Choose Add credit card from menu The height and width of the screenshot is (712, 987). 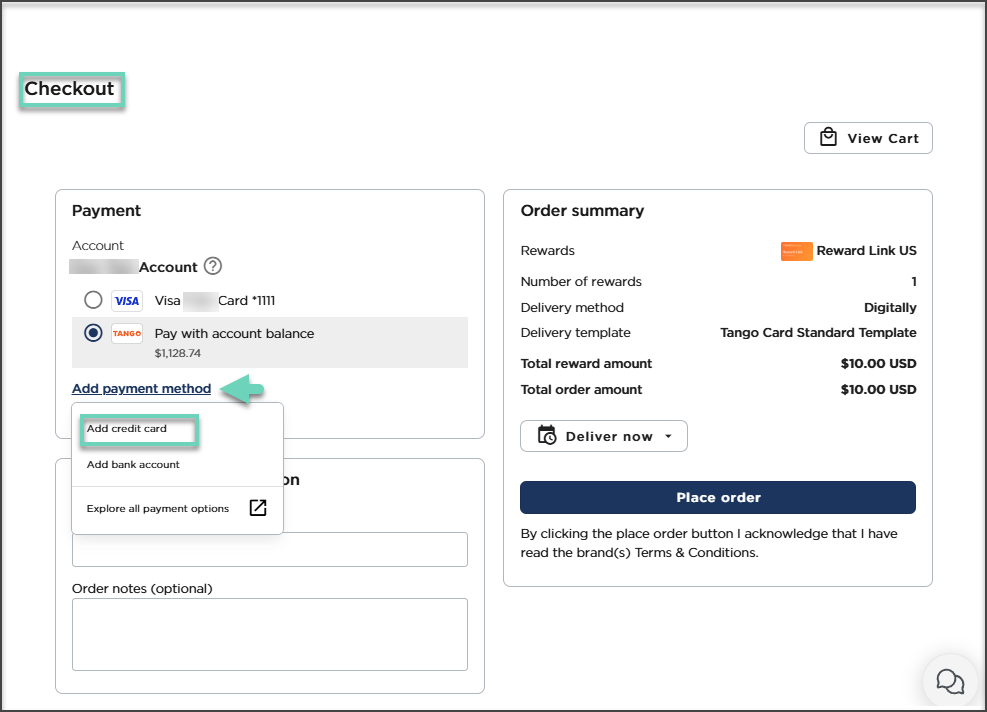point(127,429)
